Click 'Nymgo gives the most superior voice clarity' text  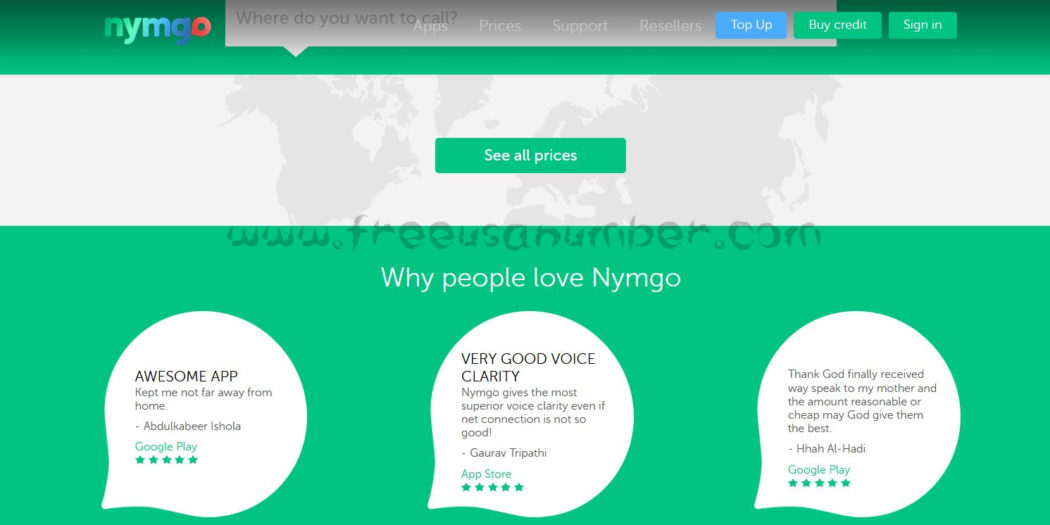click(533, 412)
